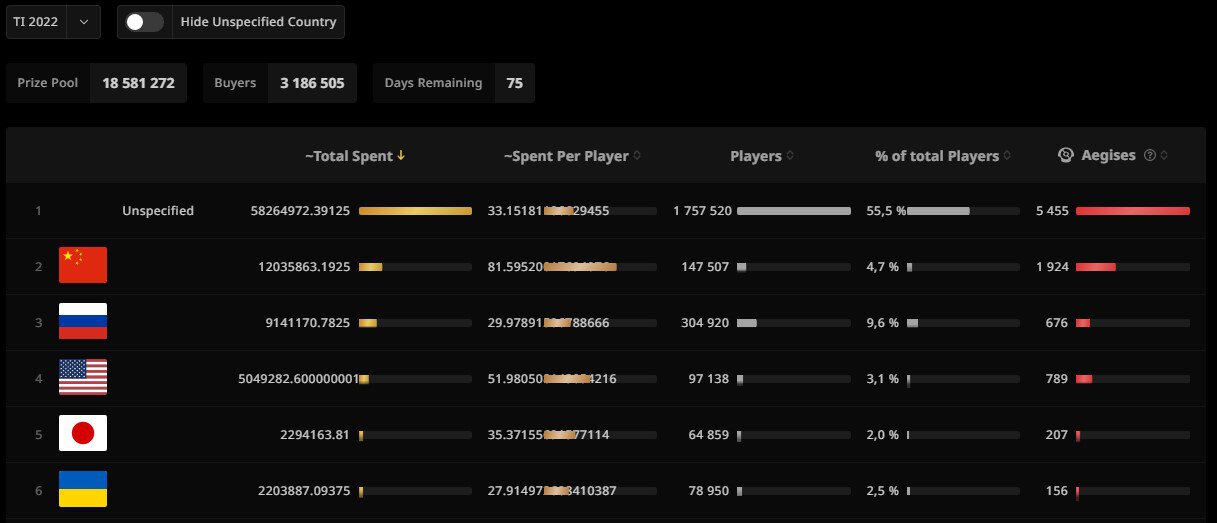This screenshot has width=1217, height=523.
Task: Toggle the Hide Unspecified Country switch
Action: coord(145,22)
